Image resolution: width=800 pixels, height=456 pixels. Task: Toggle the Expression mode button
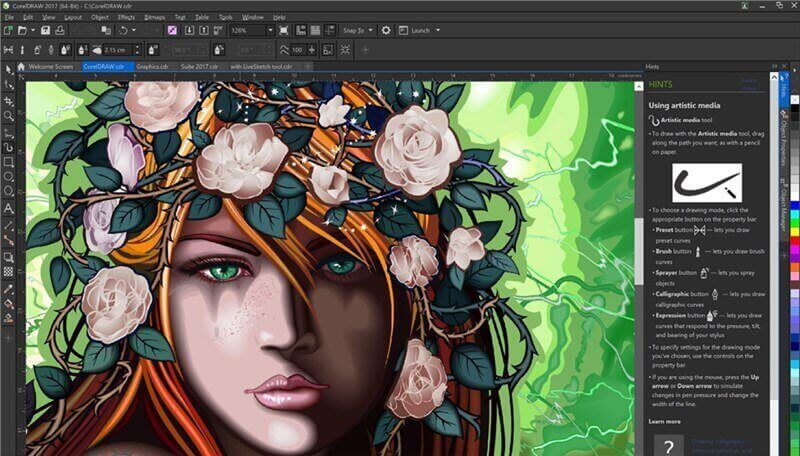point(65,50)
